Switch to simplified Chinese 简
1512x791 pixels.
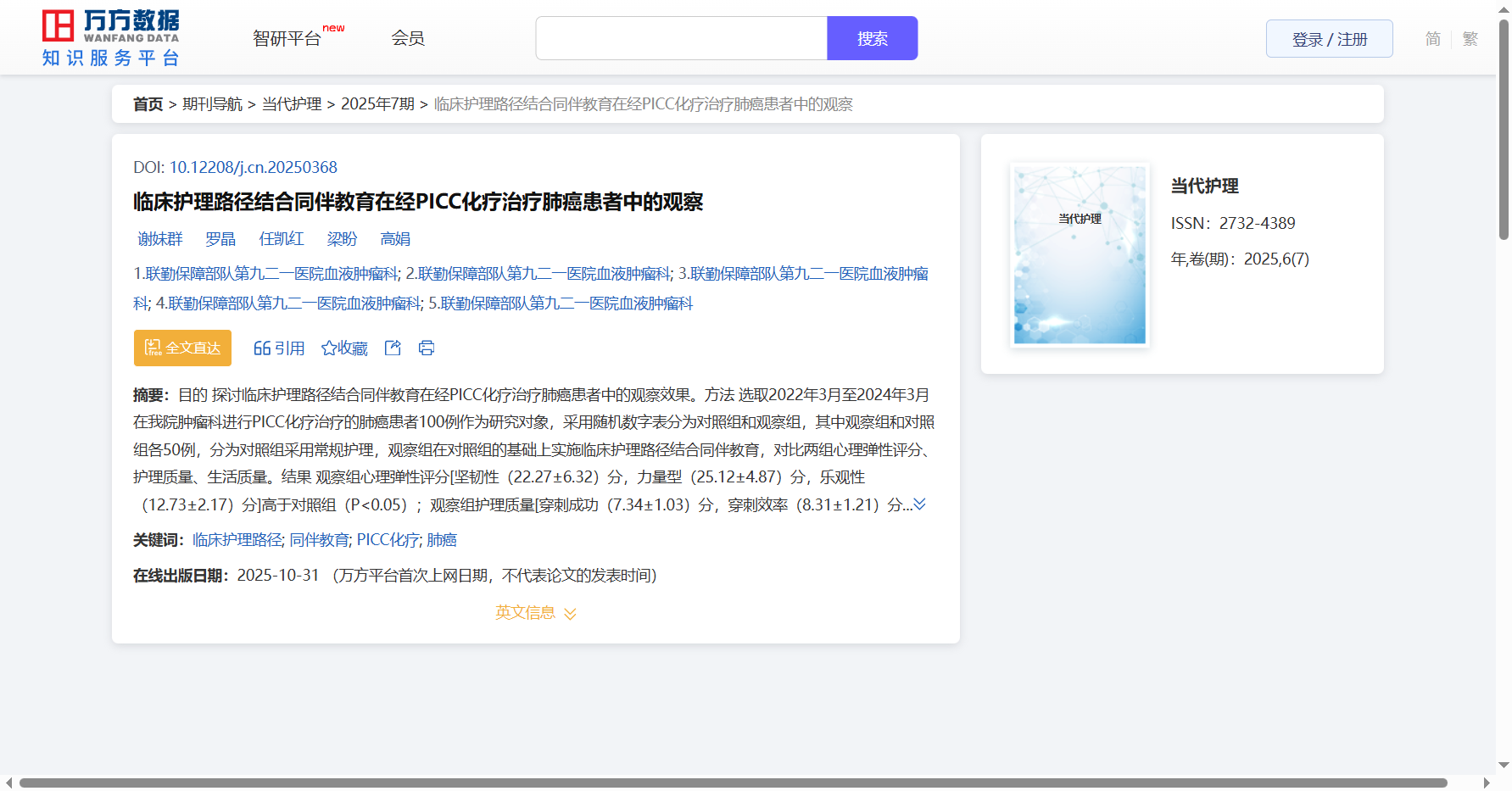1432,39
